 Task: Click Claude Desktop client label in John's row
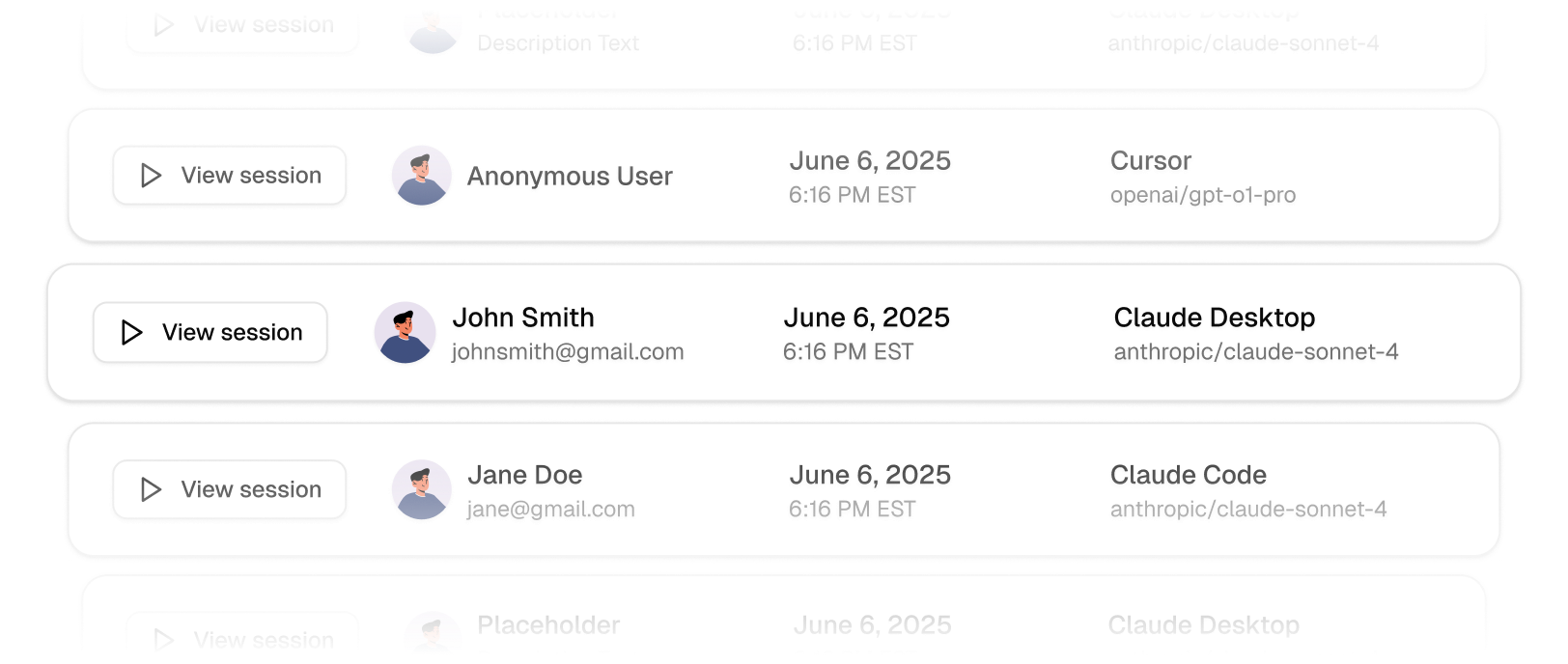[1215, 318]
